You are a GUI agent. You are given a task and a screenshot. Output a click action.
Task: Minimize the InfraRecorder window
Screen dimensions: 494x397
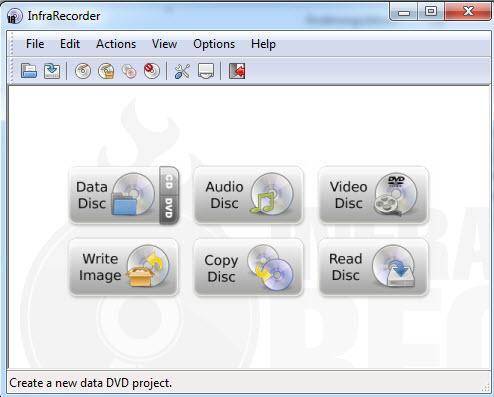pyautogui.click(x=404, y=12)
